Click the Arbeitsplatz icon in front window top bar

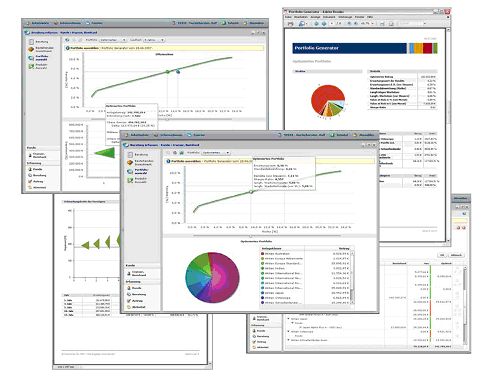tap(127, 135)
